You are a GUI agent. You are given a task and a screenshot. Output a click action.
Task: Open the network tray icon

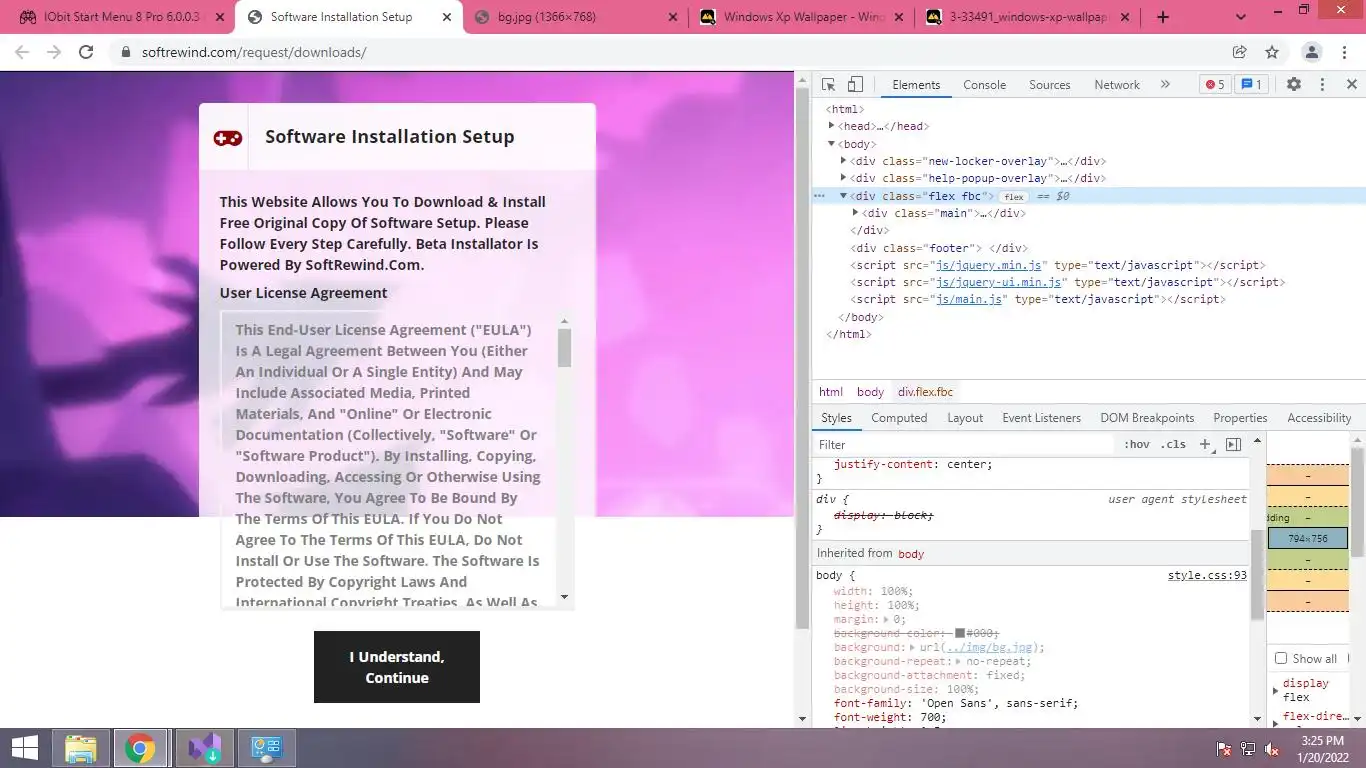click(1248, 748)
